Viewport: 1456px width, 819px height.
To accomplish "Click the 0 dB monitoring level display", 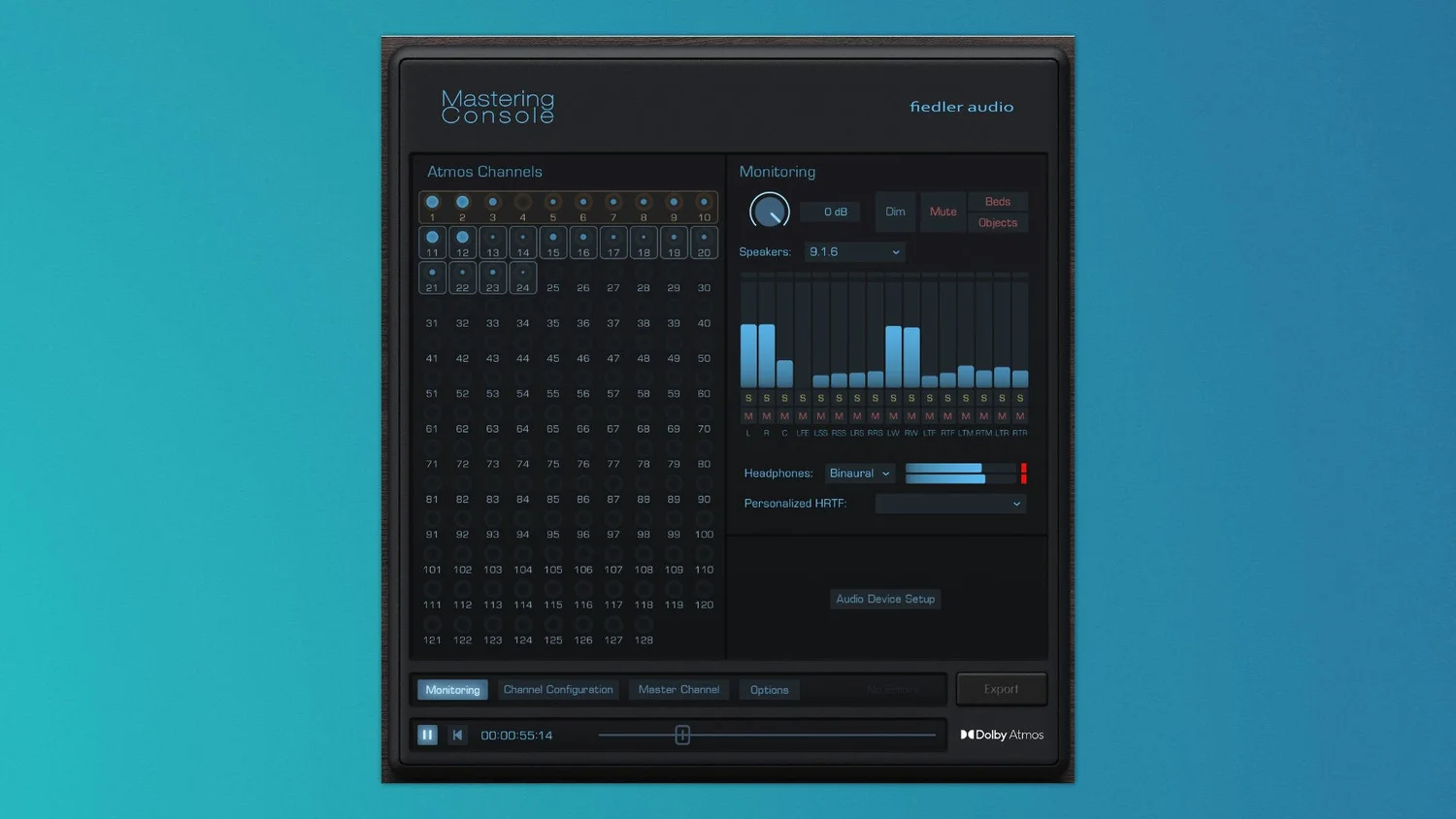I will point(831,211).
